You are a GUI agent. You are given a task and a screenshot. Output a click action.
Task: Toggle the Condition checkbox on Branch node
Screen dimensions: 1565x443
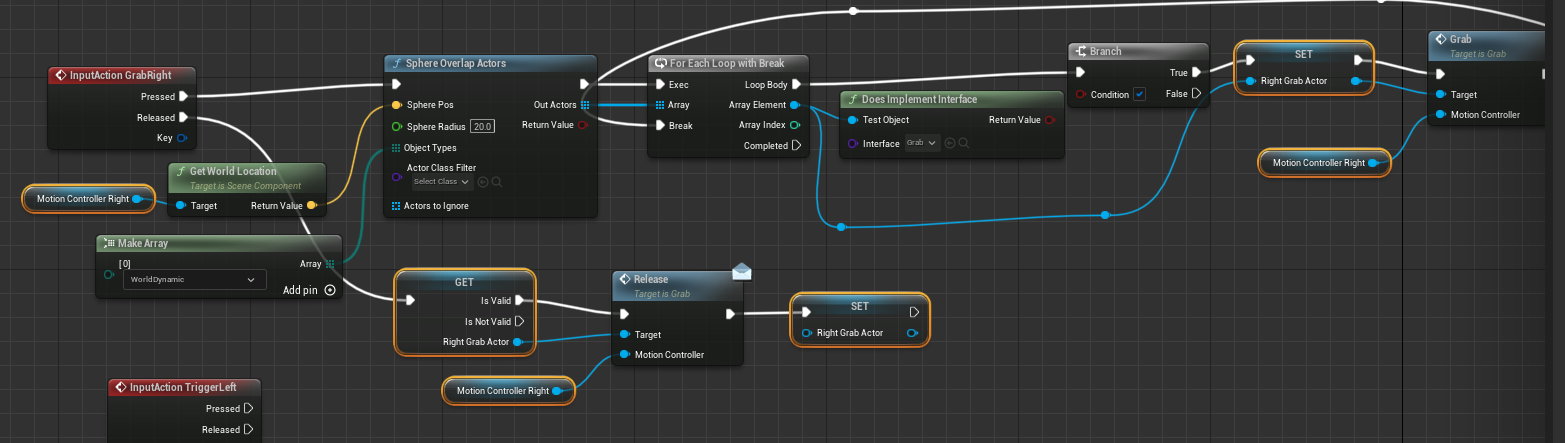[1139, 95]
